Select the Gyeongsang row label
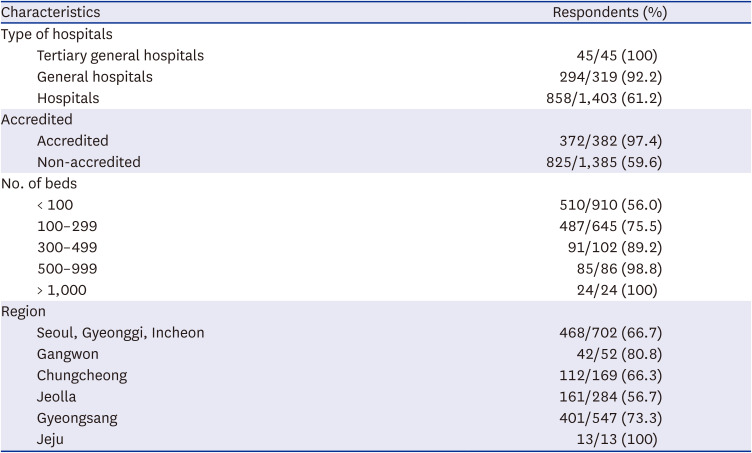This screenshot has height=453, width=752. pos(77,418)
